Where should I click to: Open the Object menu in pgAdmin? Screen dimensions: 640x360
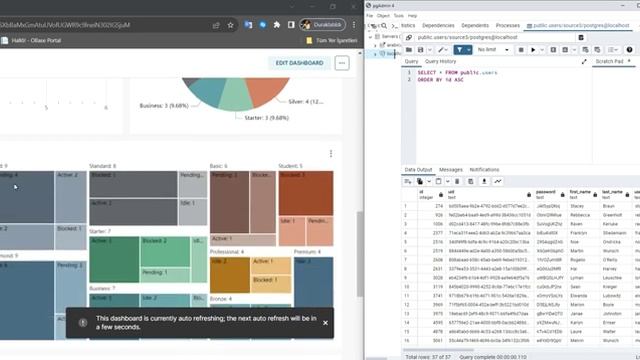point(383,16)
